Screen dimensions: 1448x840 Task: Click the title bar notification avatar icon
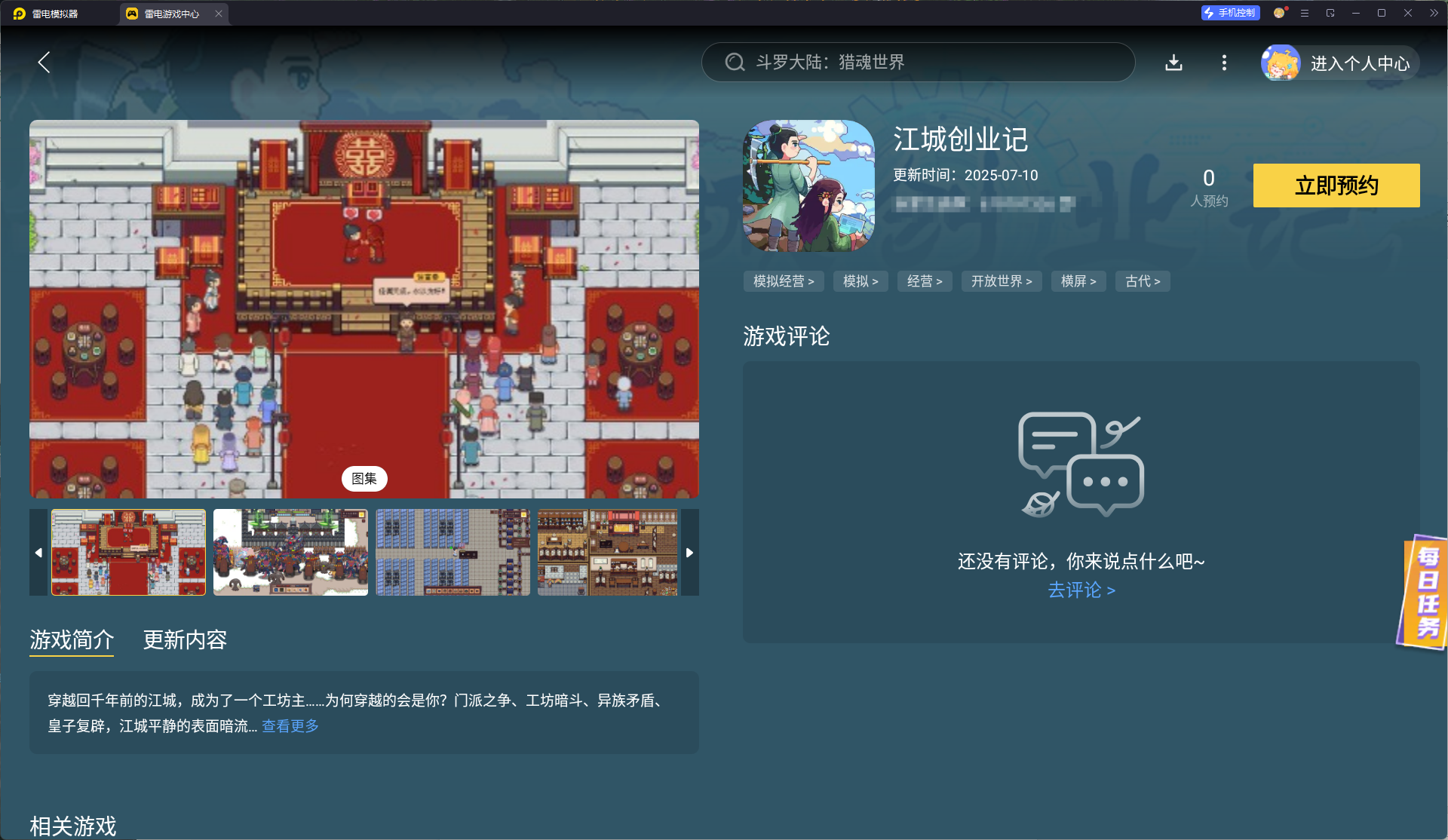point(1280,13)
